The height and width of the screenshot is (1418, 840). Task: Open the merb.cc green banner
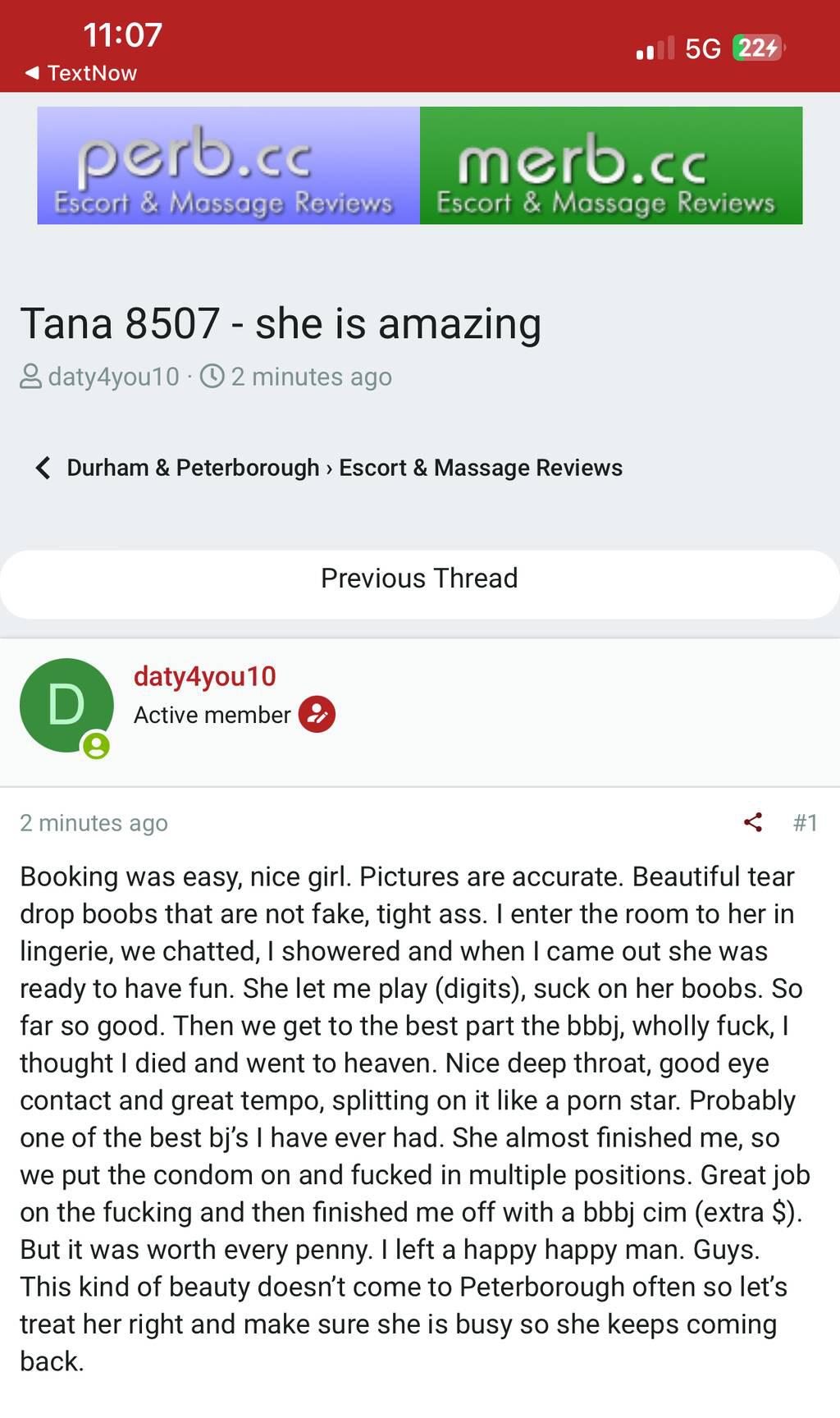611,165
